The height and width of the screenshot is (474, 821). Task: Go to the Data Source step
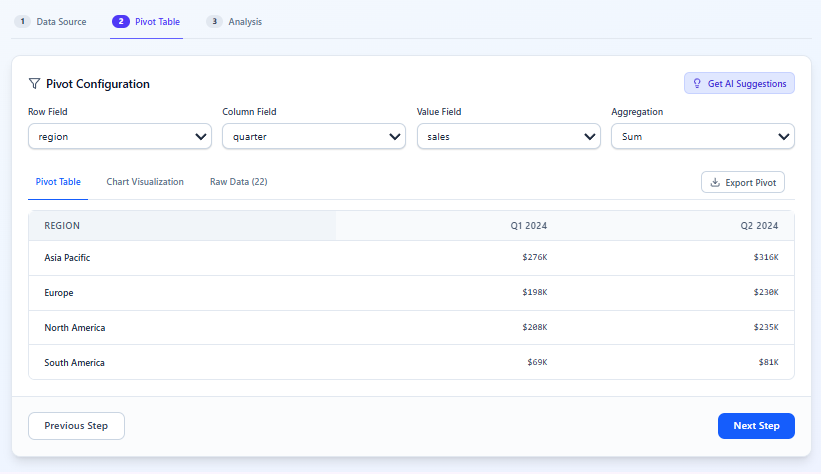tap(61, 21)
